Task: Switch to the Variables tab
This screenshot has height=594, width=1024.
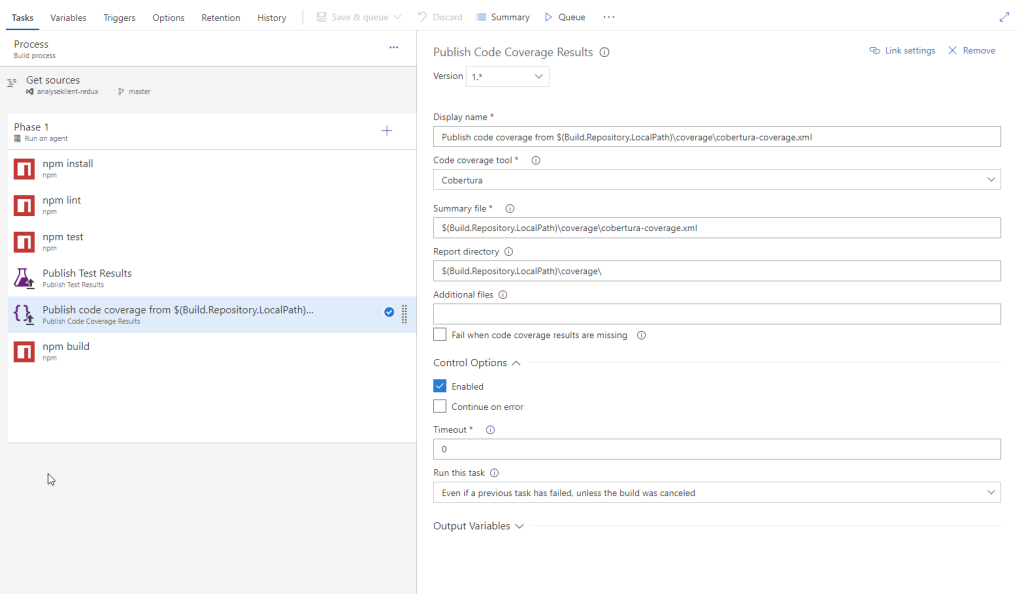Action: (68, 17)
